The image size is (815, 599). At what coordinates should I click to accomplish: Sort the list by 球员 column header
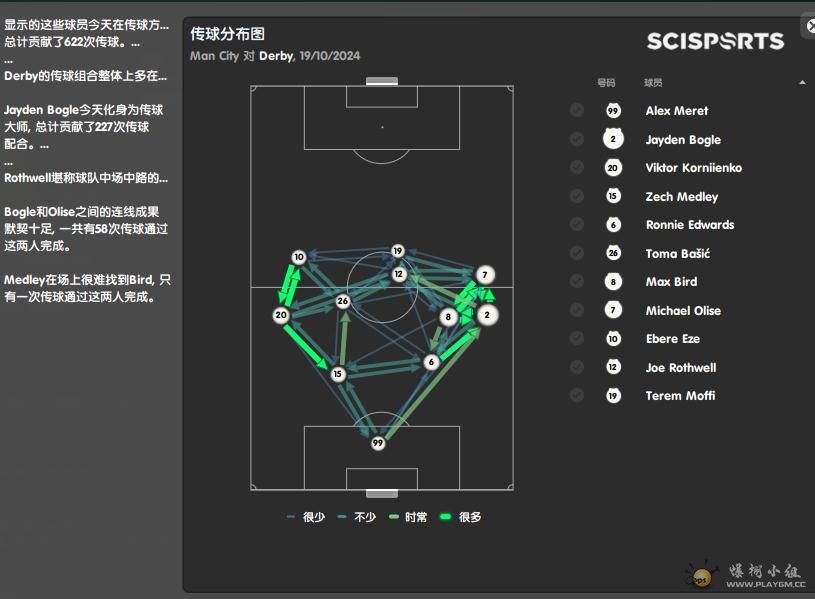(x=653, y=83)
